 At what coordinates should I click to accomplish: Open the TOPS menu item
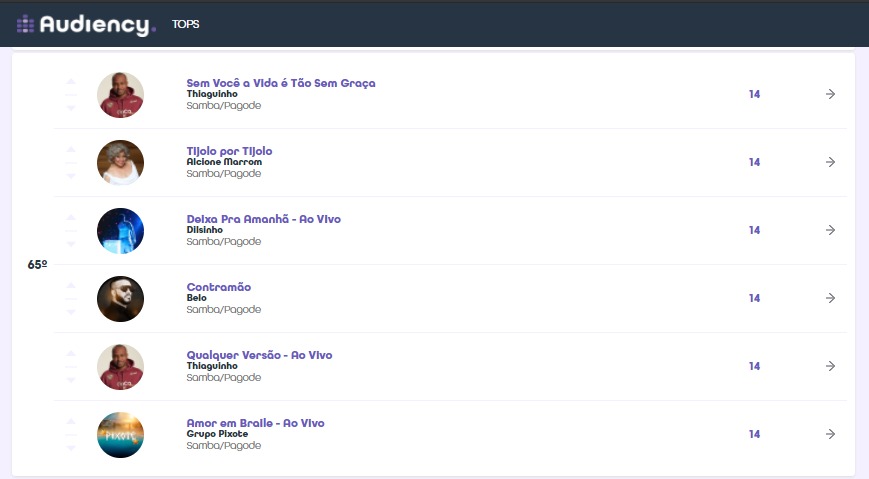(185, 24)
